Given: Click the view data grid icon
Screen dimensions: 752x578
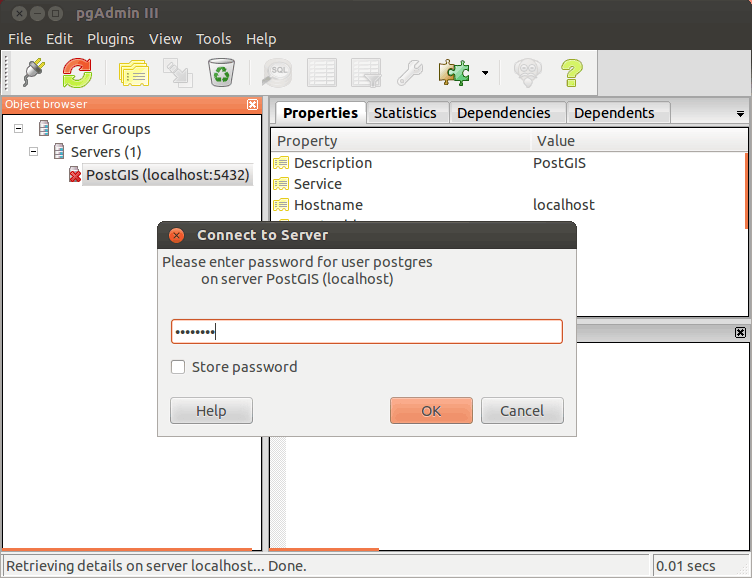Looking at the screenshot, I should [322, 73].
